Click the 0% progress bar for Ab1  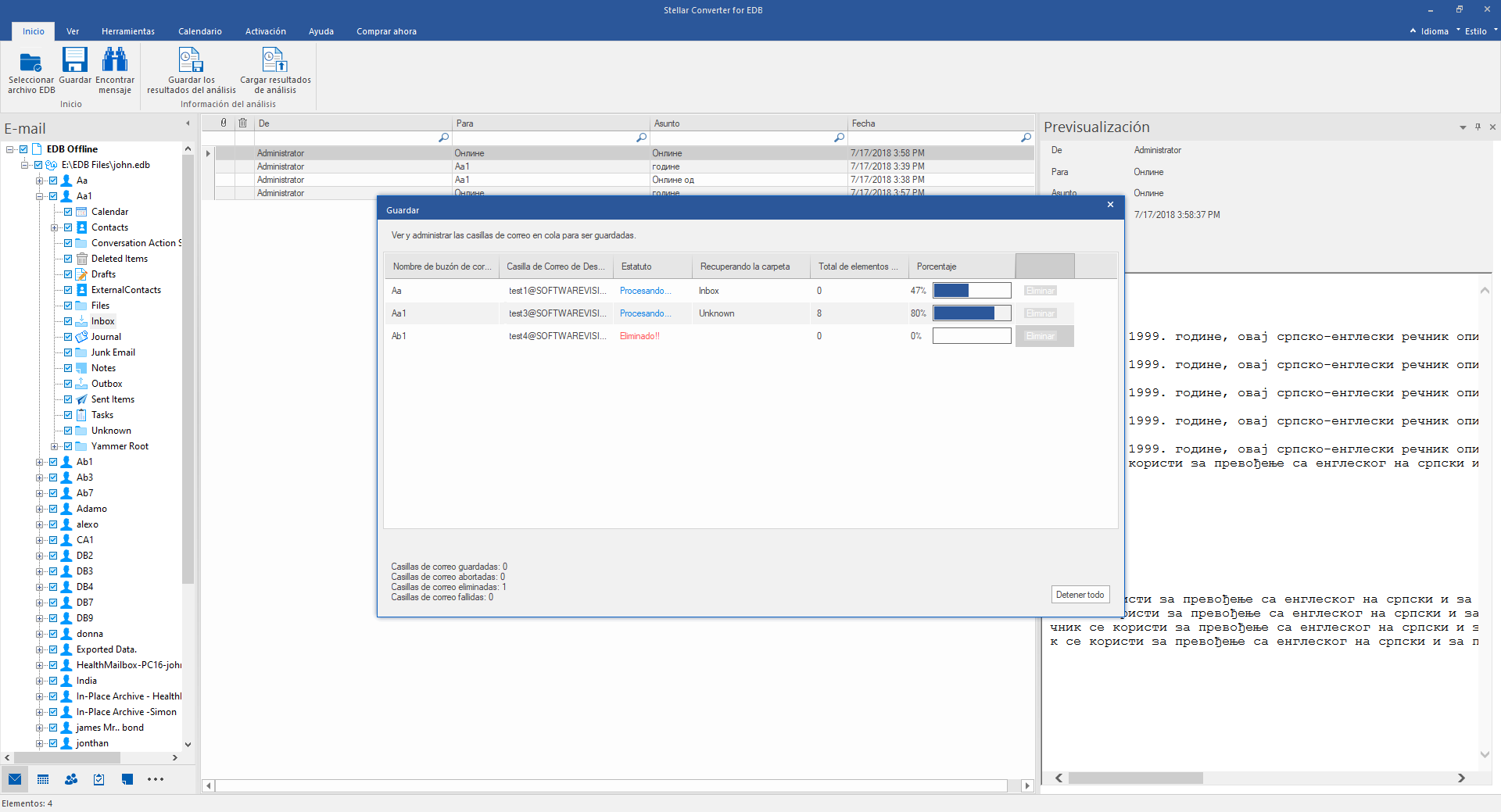(972, 336)
